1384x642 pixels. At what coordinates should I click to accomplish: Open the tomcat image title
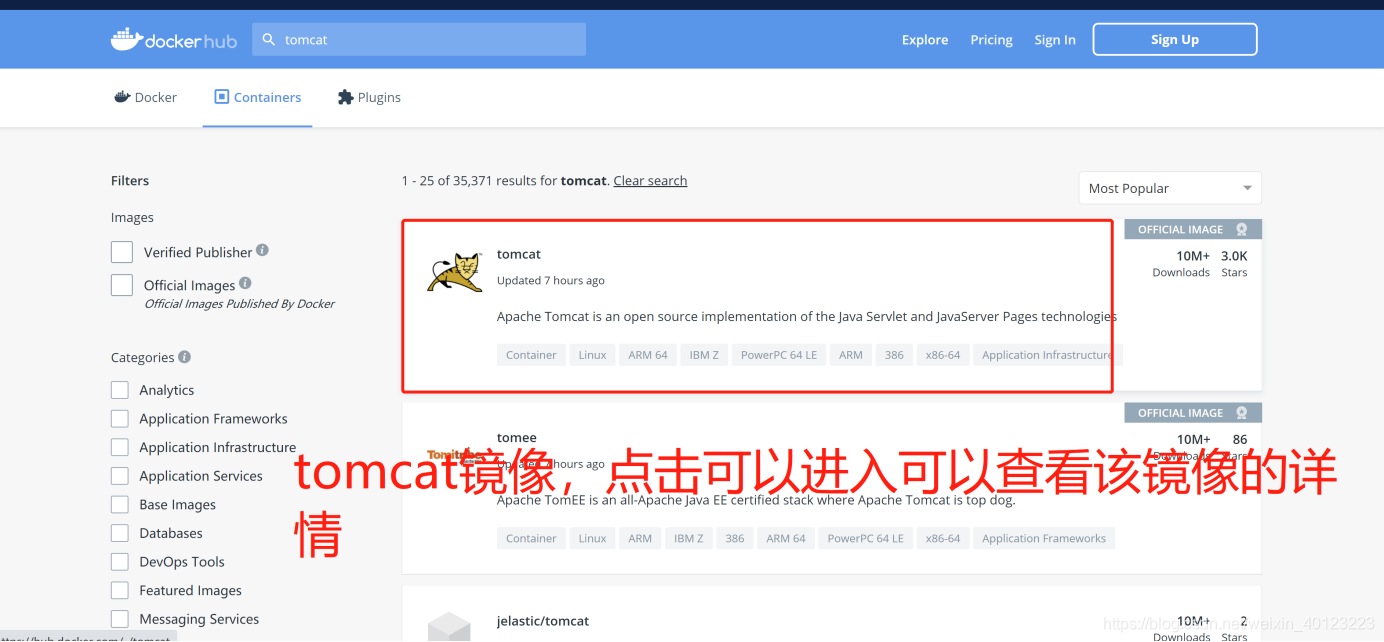pyautogui.click(x=519, y=254)
